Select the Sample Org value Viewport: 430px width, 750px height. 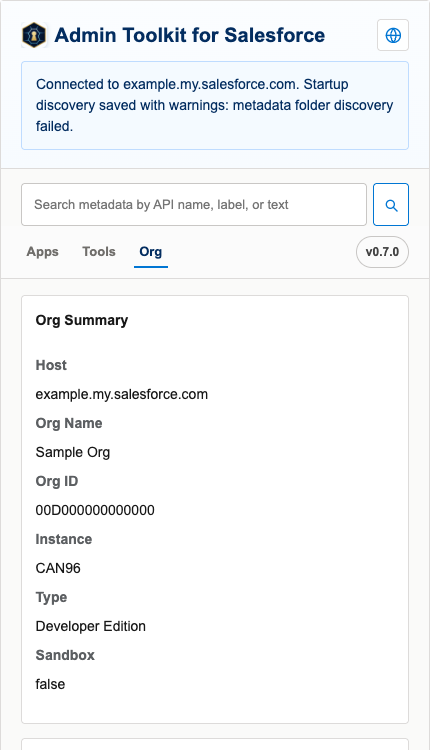coord(73,452)
